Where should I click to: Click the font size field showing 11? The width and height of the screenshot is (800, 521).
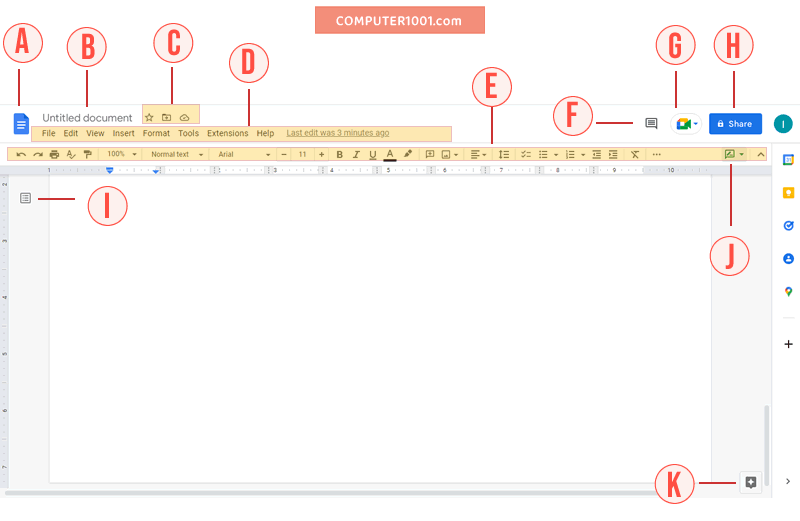coord(303,154)
